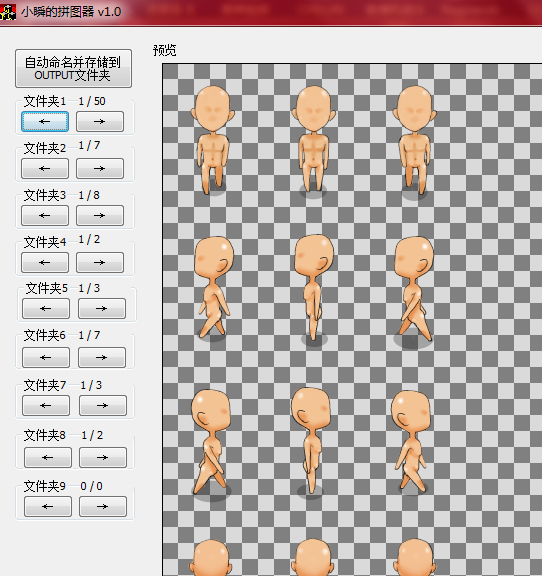Viewport: 542px width, 576px height.
Task: Click the 预览 label above preview
Action: pyautogui.click(x=165, y=50)
